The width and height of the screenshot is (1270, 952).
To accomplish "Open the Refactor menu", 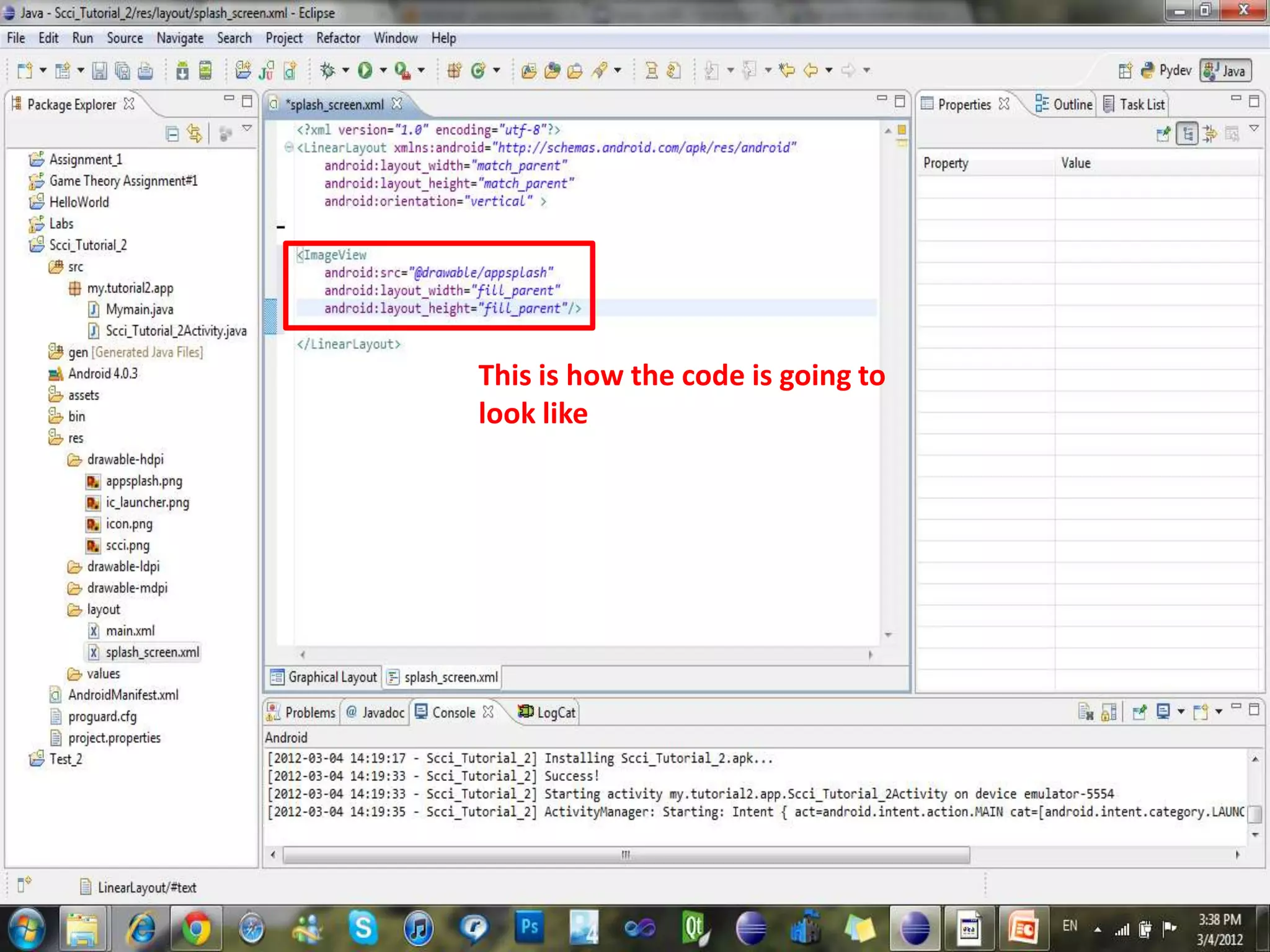I will (338, 38).
